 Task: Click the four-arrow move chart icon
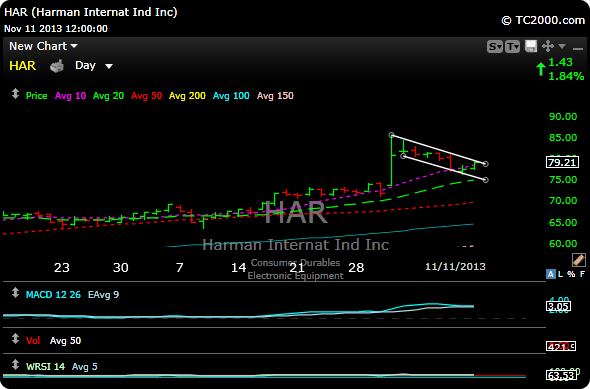coord(548,46)
